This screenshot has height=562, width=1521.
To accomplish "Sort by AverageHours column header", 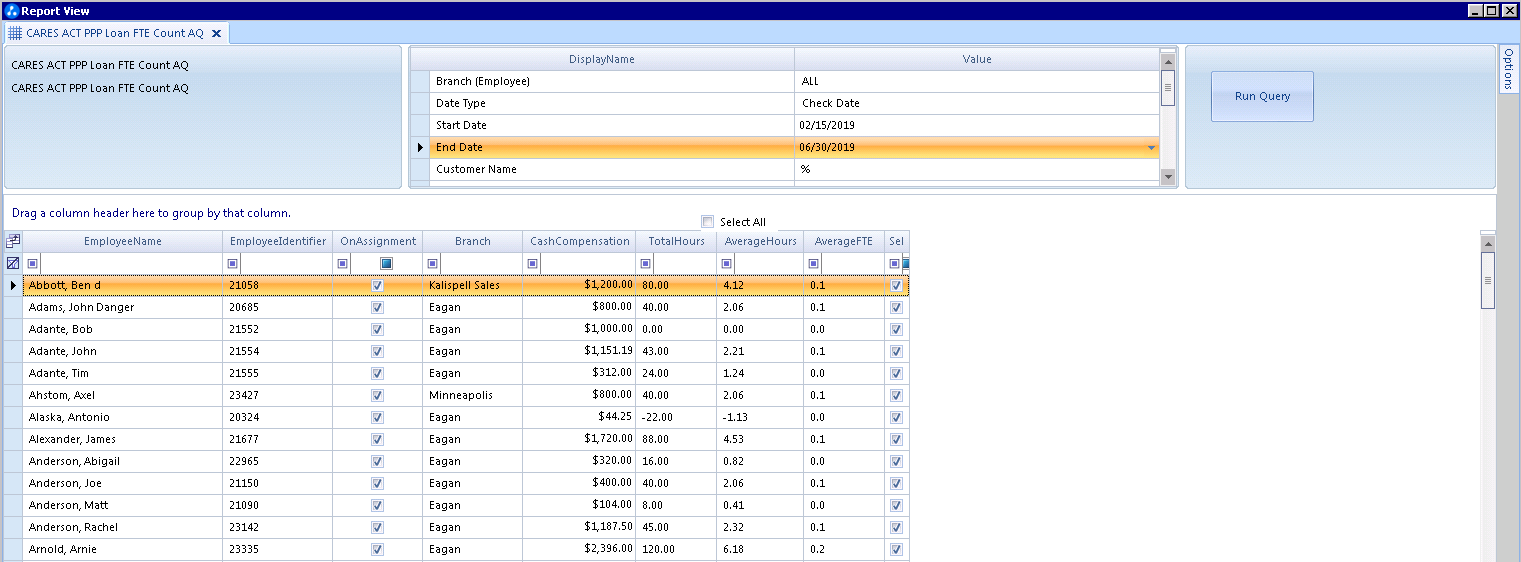I will tap(761, 241).
